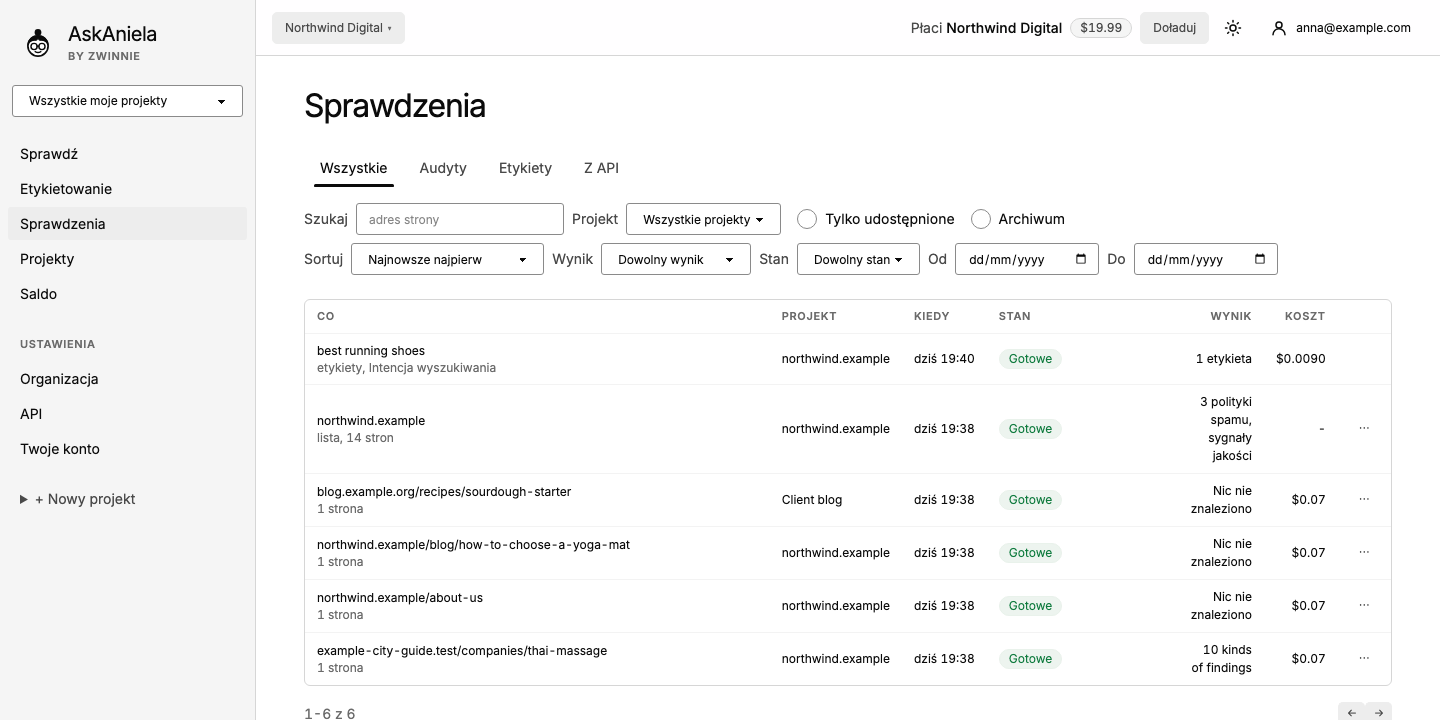Open the Sortuj Najnowsze najpierw dropdown
This screenshot has height=720, width=1440.
(x=447, y=259)
